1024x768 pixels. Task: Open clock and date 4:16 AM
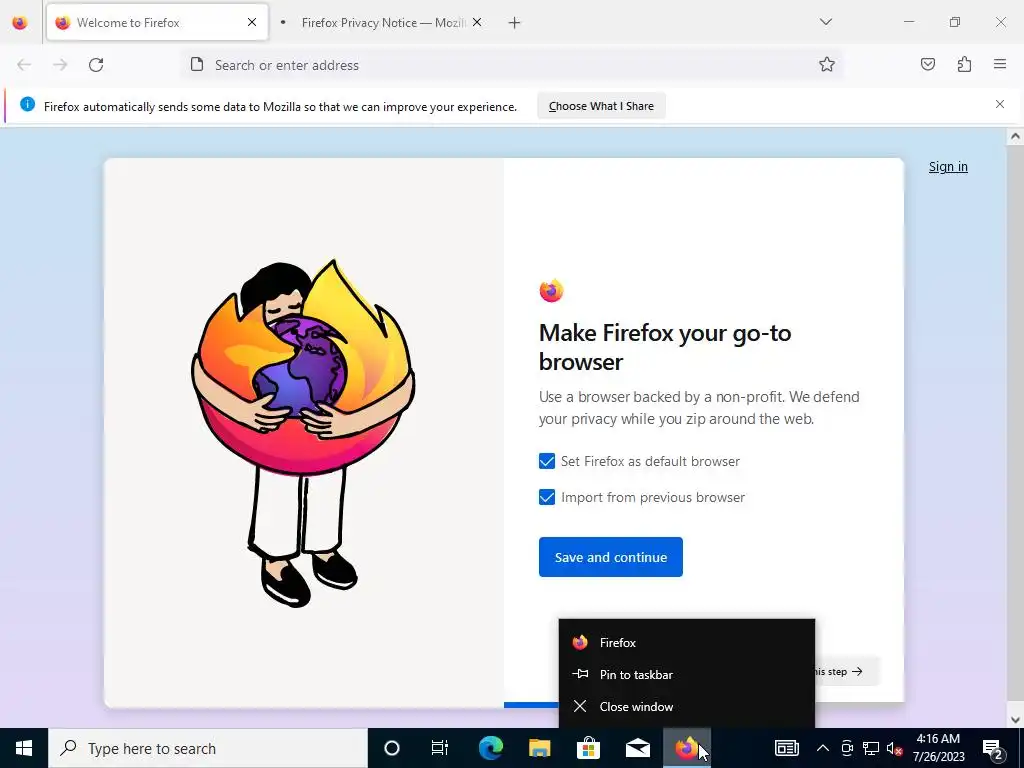pyautogui.click(x=938, y=748)
